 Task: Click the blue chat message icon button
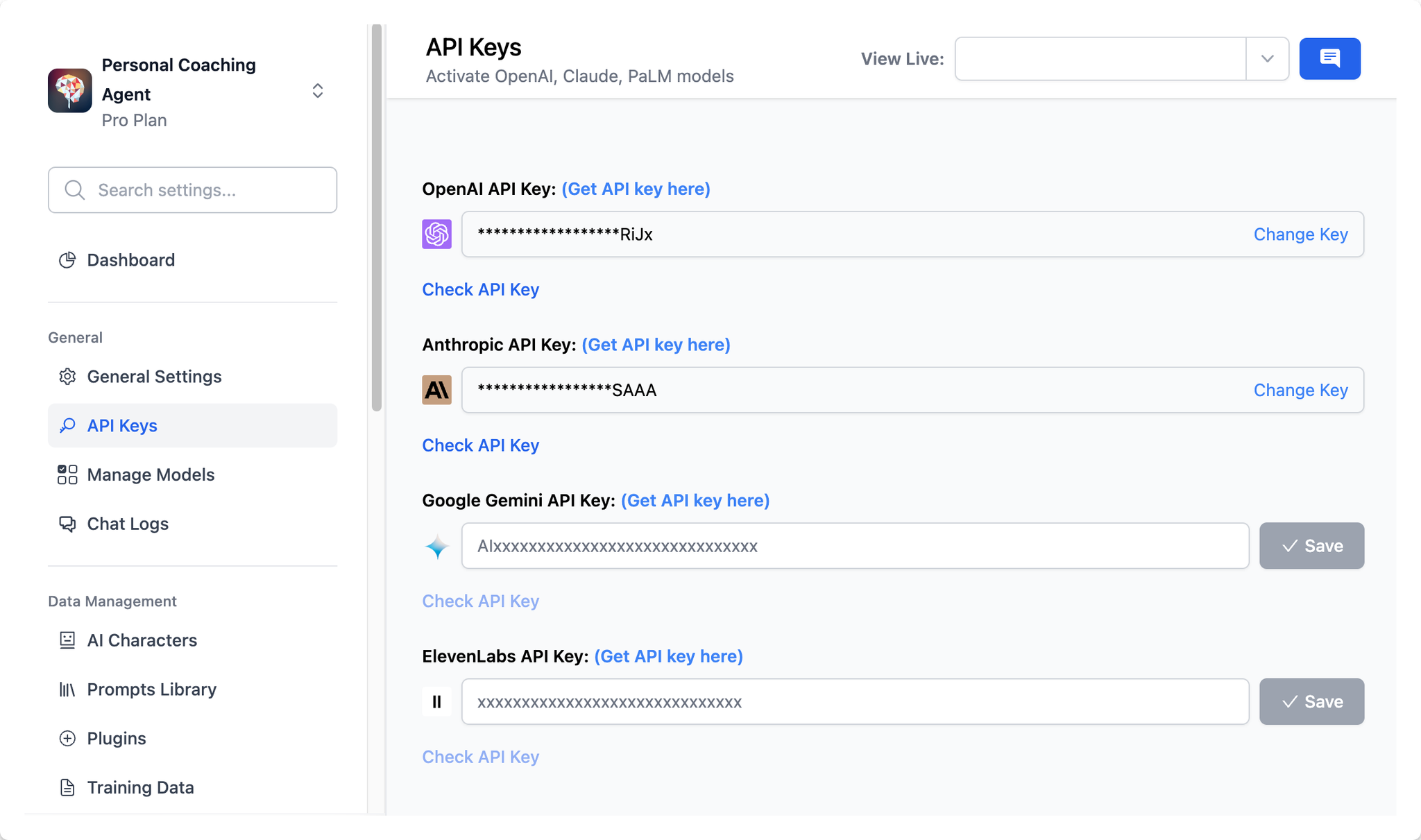(x=1329, y=58)
